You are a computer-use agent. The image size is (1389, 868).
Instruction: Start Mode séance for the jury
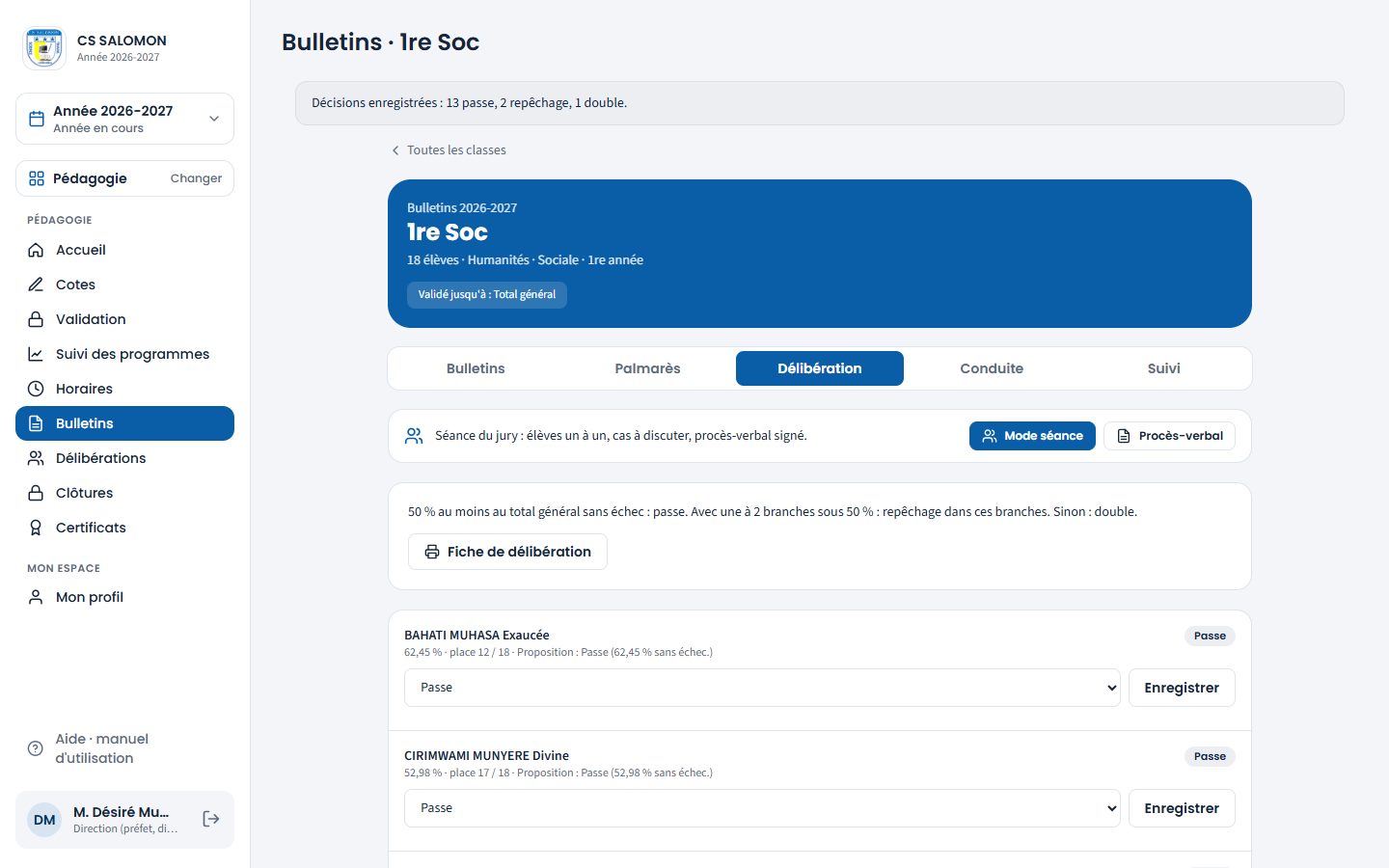tap(1032, 436)
